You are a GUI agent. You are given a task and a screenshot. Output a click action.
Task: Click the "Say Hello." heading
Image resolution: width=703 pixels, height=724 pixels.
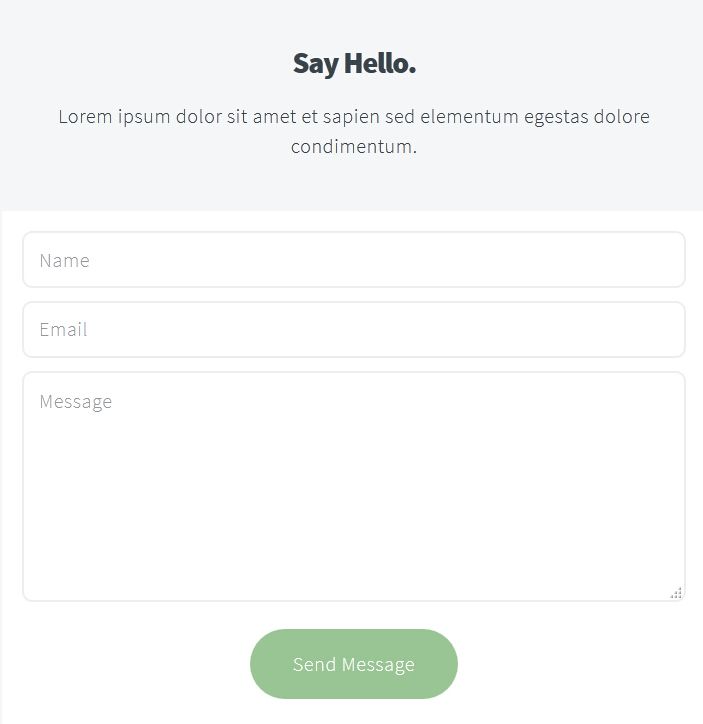click(354, 64)
